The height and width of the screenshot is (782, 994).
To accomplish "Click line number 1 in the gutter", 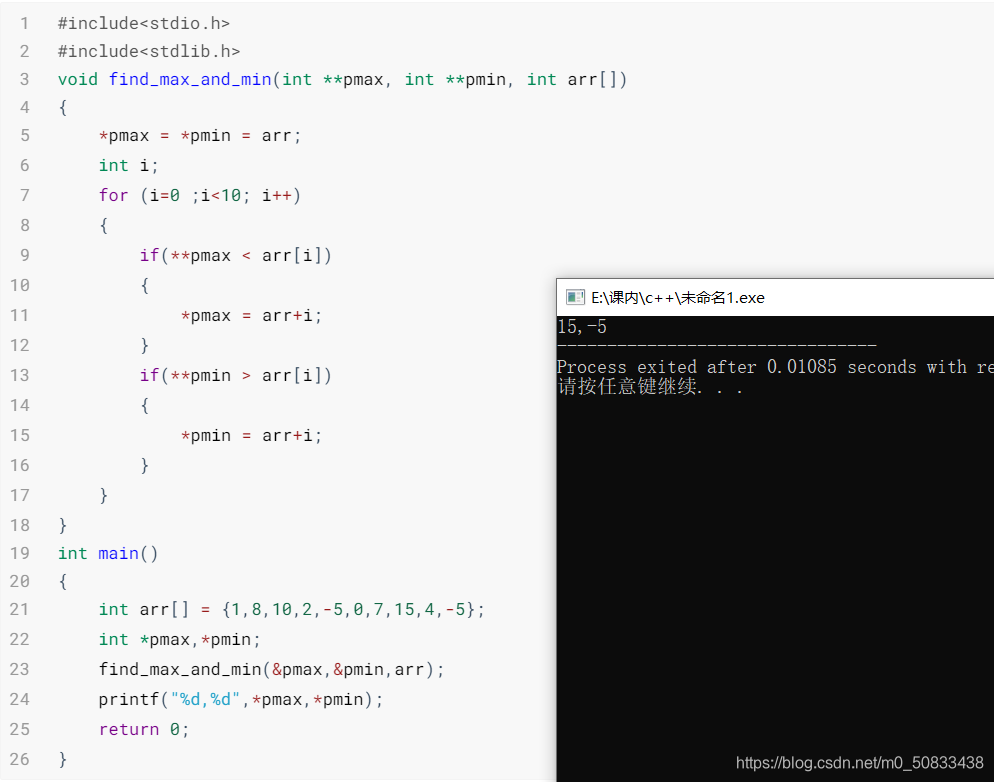I will [x=24, y=23].
